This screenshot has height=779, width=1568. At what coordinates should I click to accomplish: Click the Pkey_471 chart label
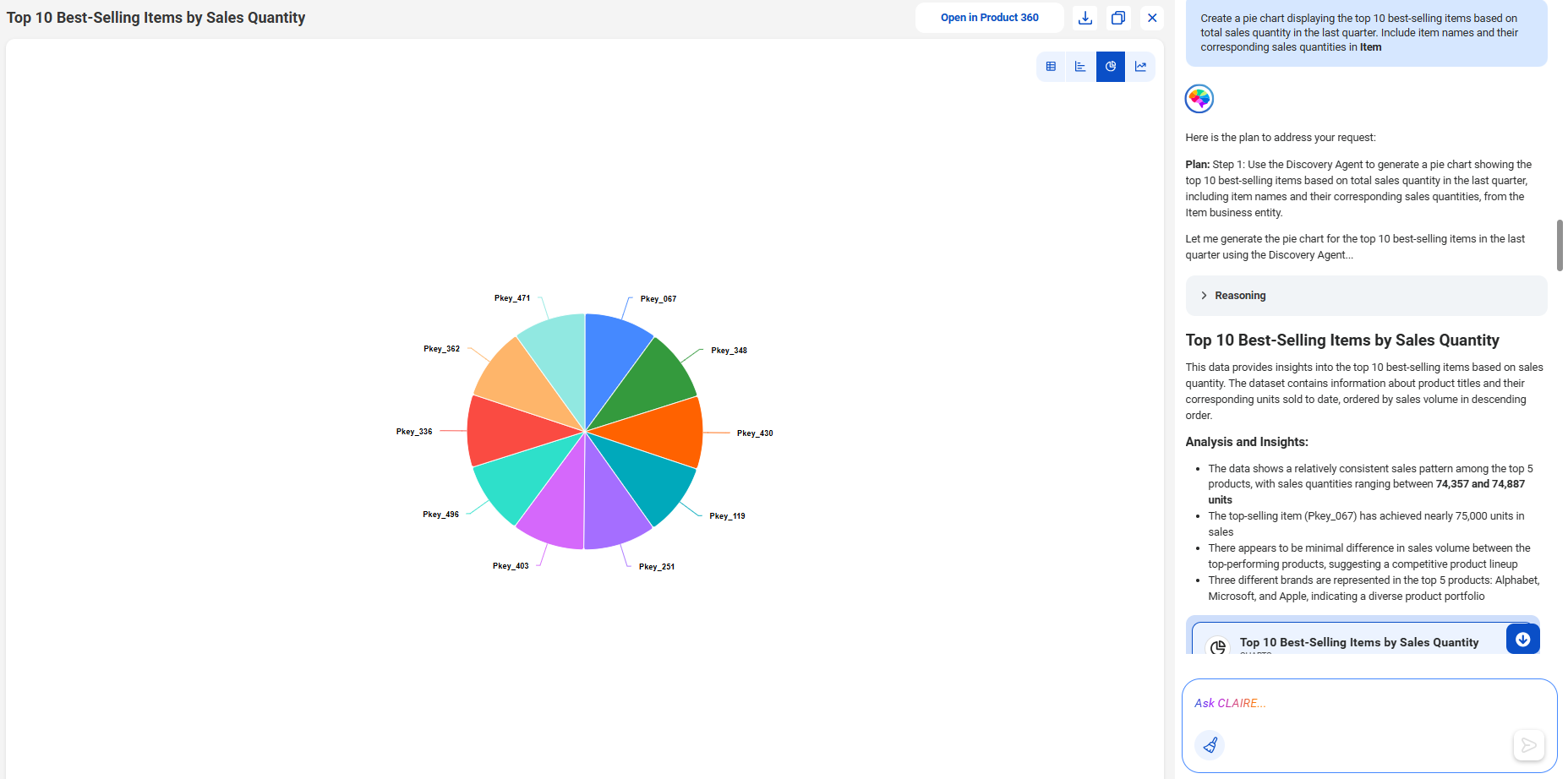coord(512,298)
